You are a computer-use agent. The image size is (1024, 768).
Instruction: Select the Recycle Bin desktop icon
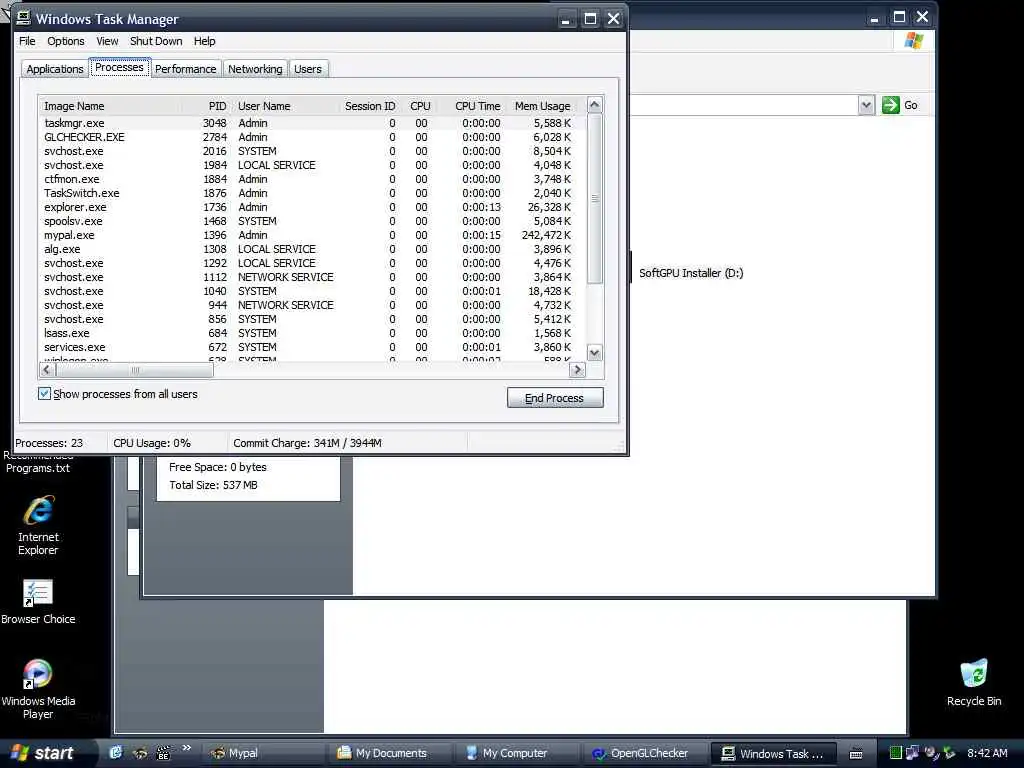(974, 683)
